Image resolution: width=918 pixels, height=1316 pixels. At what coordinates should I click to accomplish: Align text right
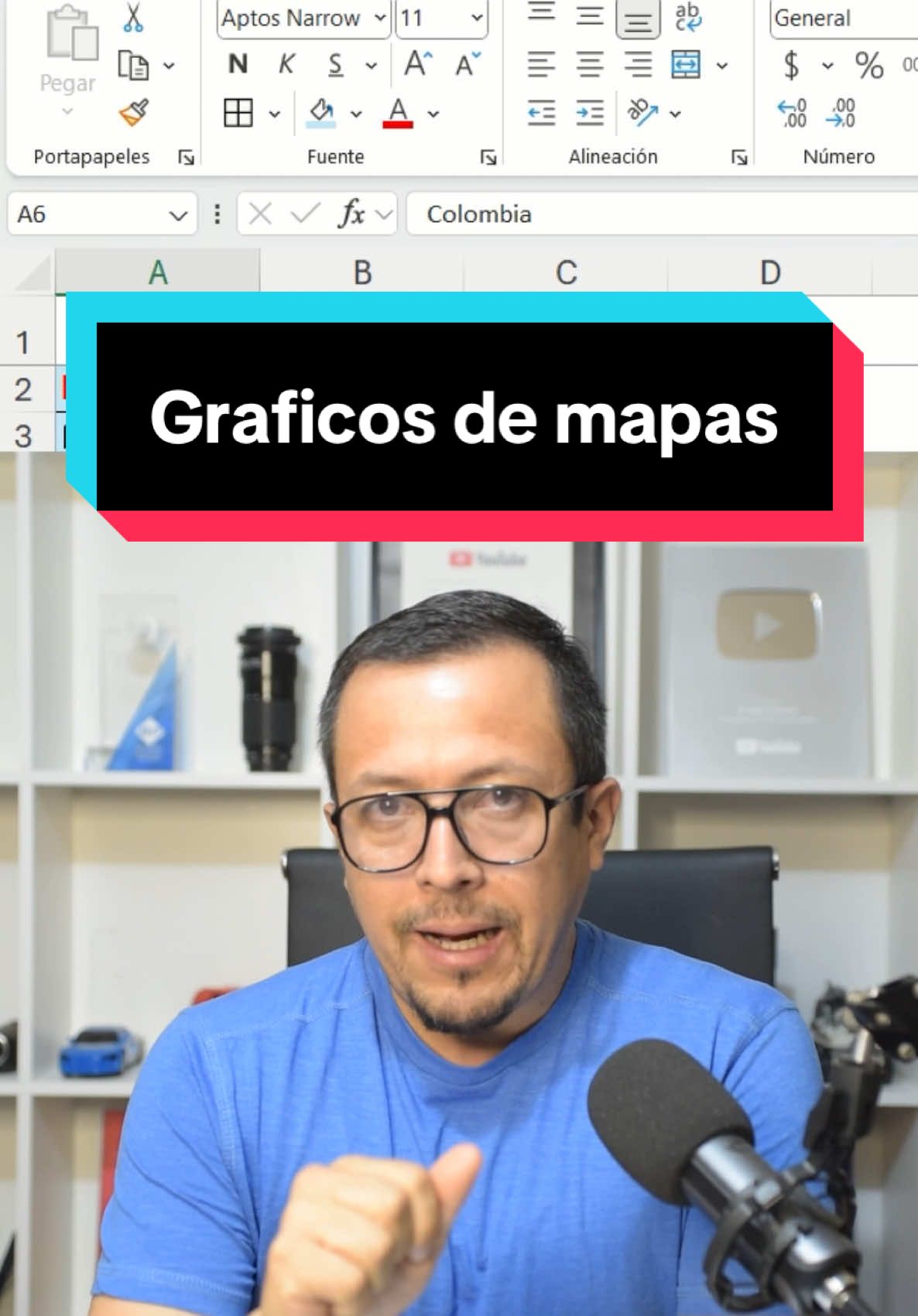point(638,65)
